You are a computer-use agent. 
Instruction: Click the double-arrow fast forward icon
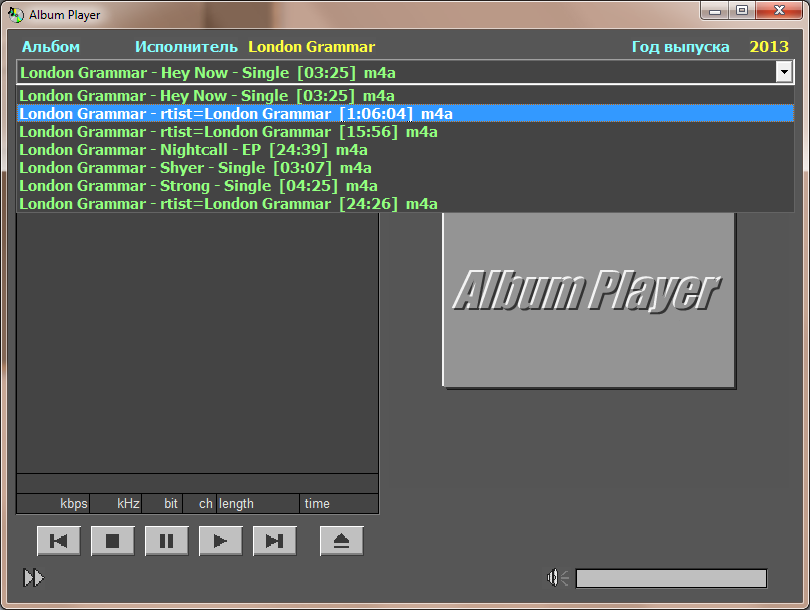pyautogui.click(x=34, y=577)
